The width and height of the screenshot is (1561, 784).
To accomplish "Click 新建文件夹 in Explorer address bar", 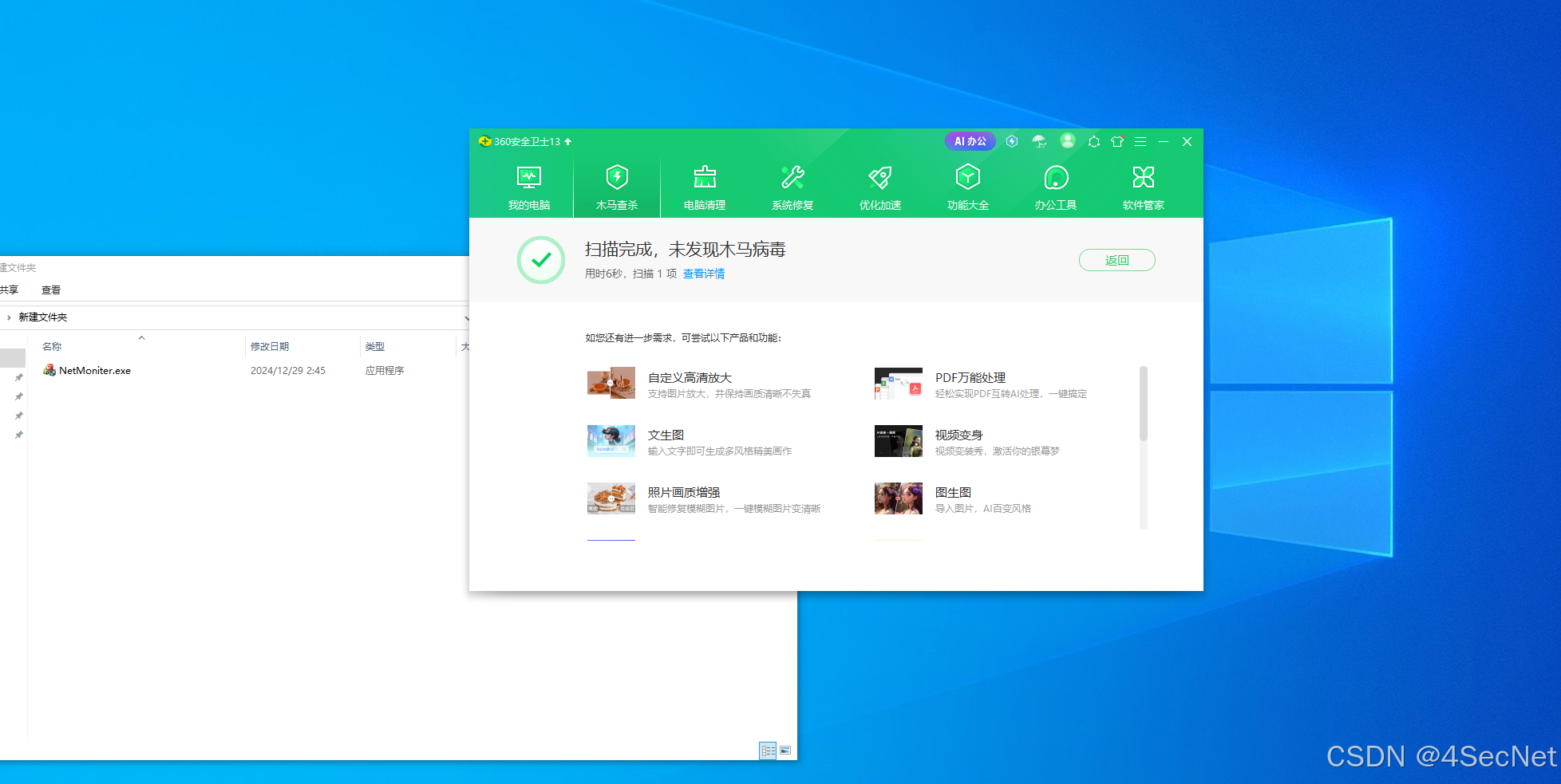I will click(43, 317).
